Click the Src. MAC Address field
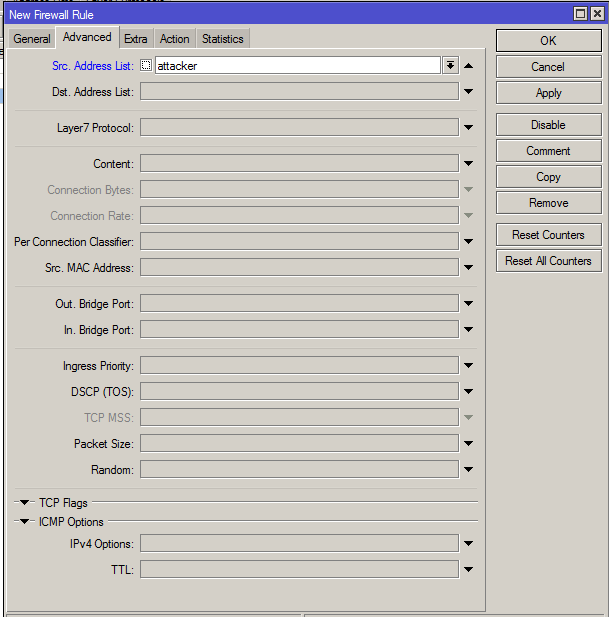This screenshot has height=617, width=609. [299, 267]
